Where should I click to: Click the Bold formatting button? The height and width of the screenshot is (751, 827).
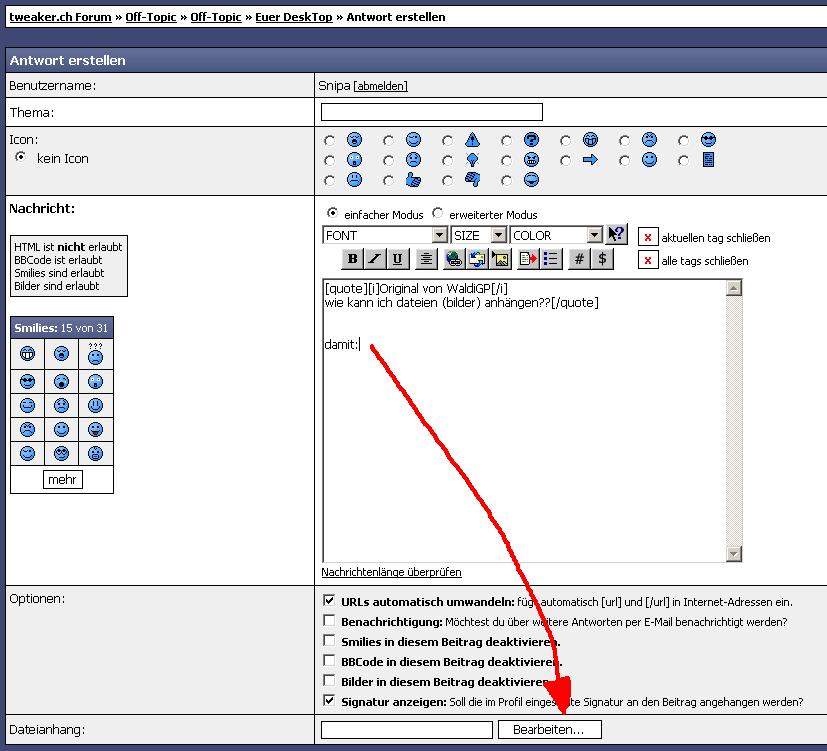(352, 259)
